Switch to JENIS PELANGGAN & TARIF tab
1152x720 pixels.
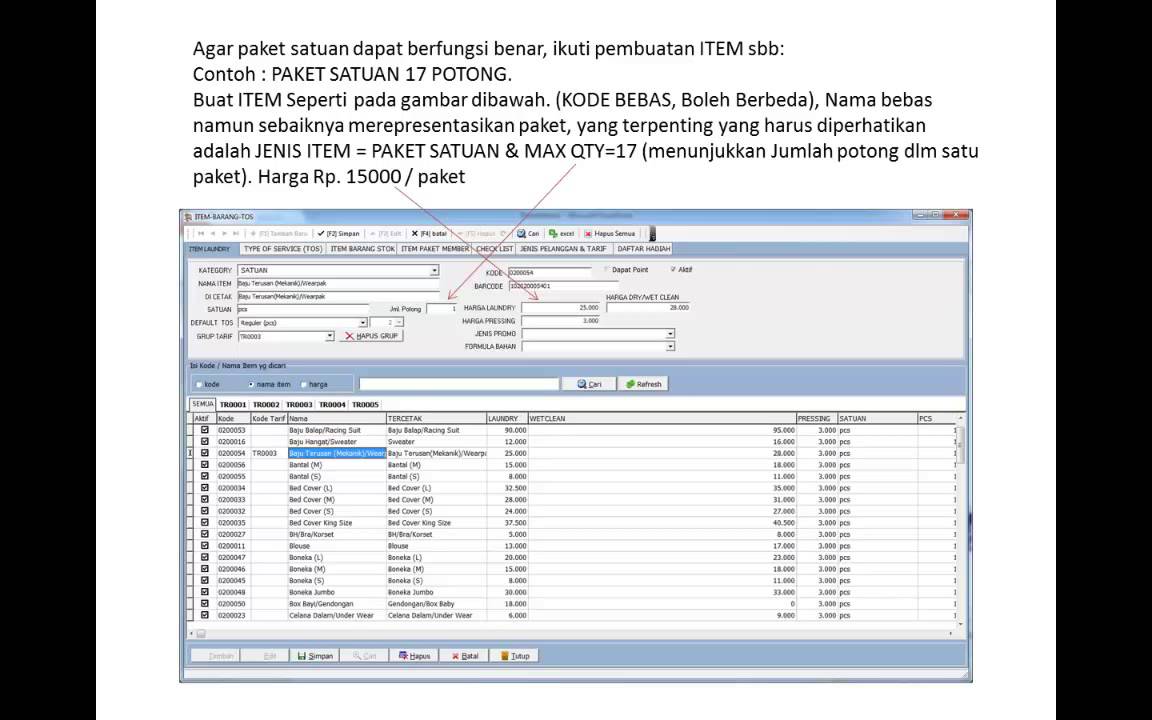click(x=563, y=249)
